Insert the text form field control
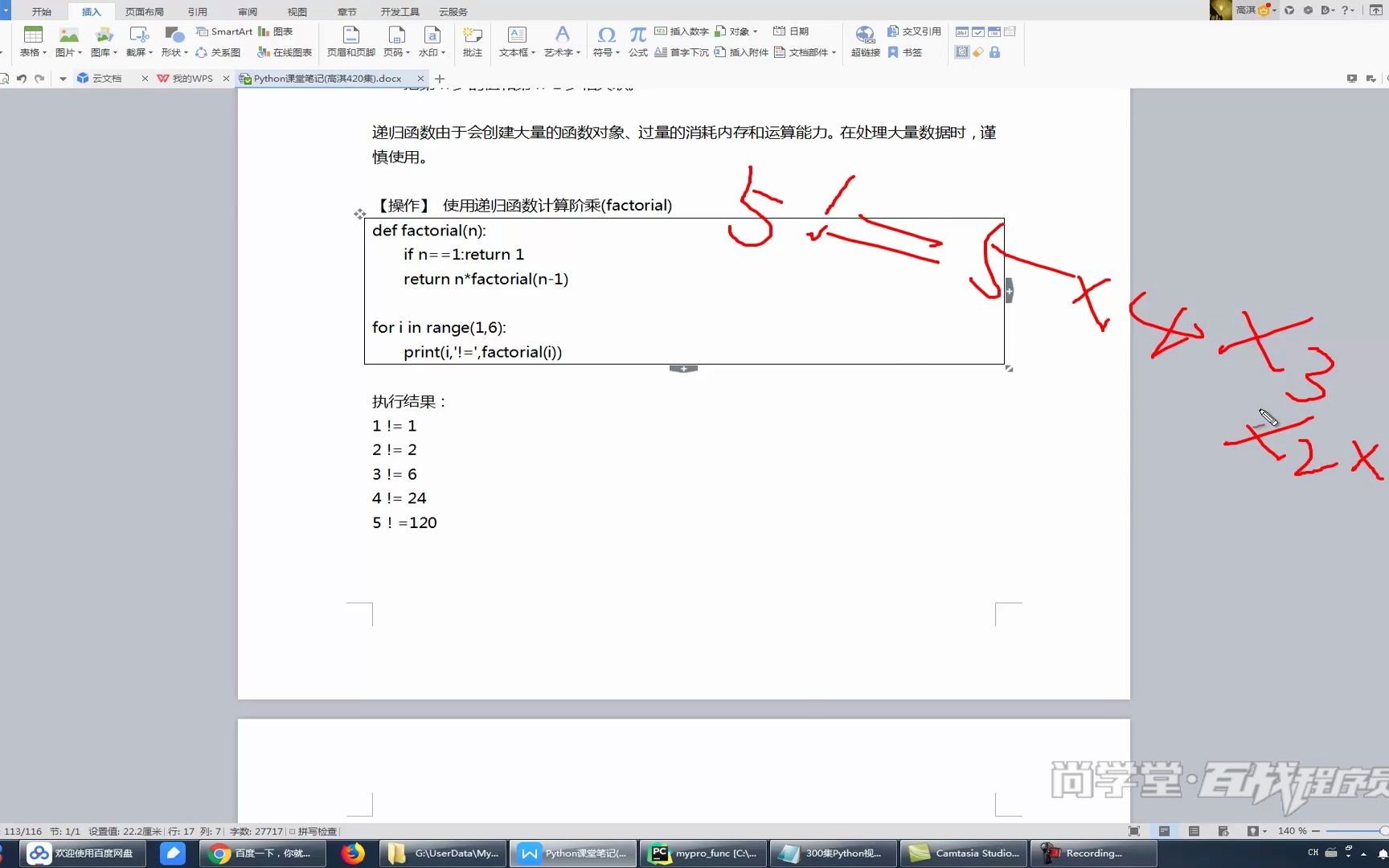This screenshot has height=868, width=1389. [x=961, y=31]
